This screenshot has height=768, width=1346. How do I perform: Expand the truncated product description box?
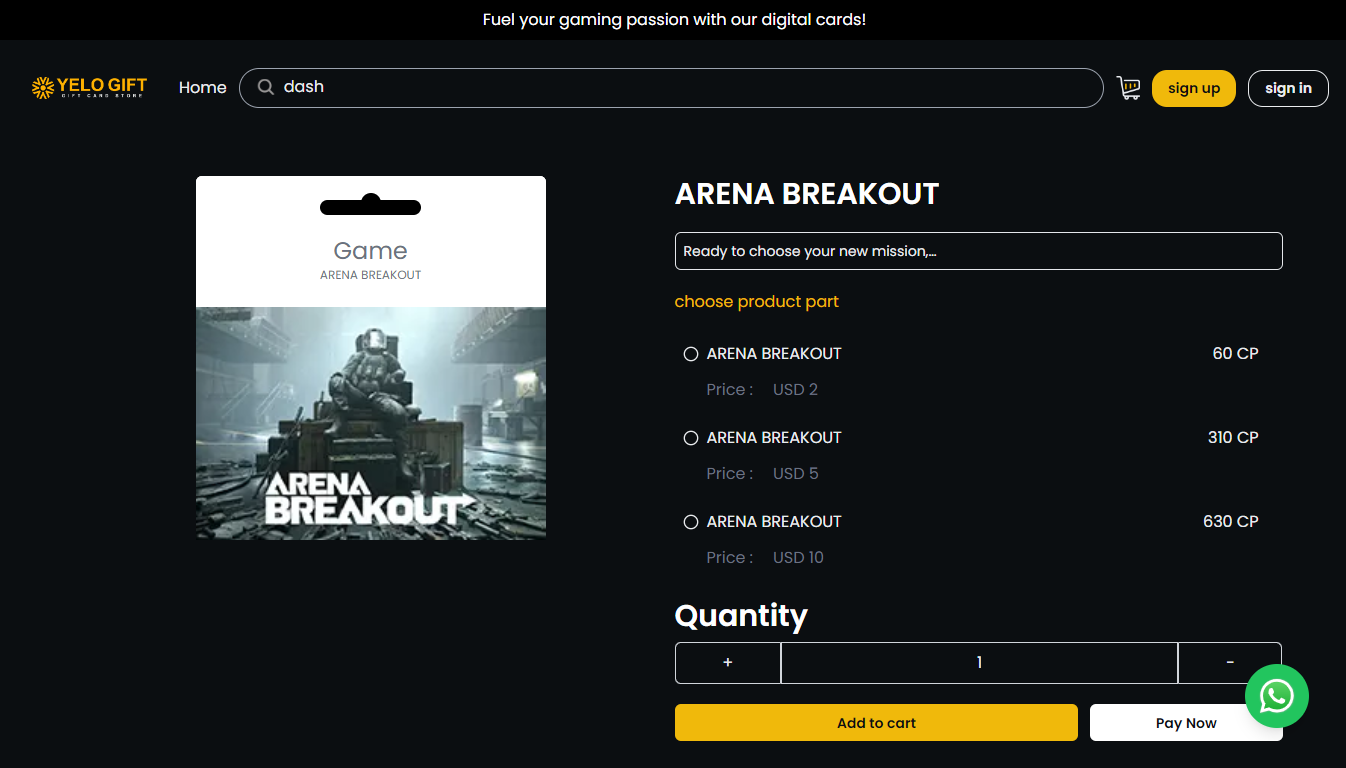coord(979,251)
